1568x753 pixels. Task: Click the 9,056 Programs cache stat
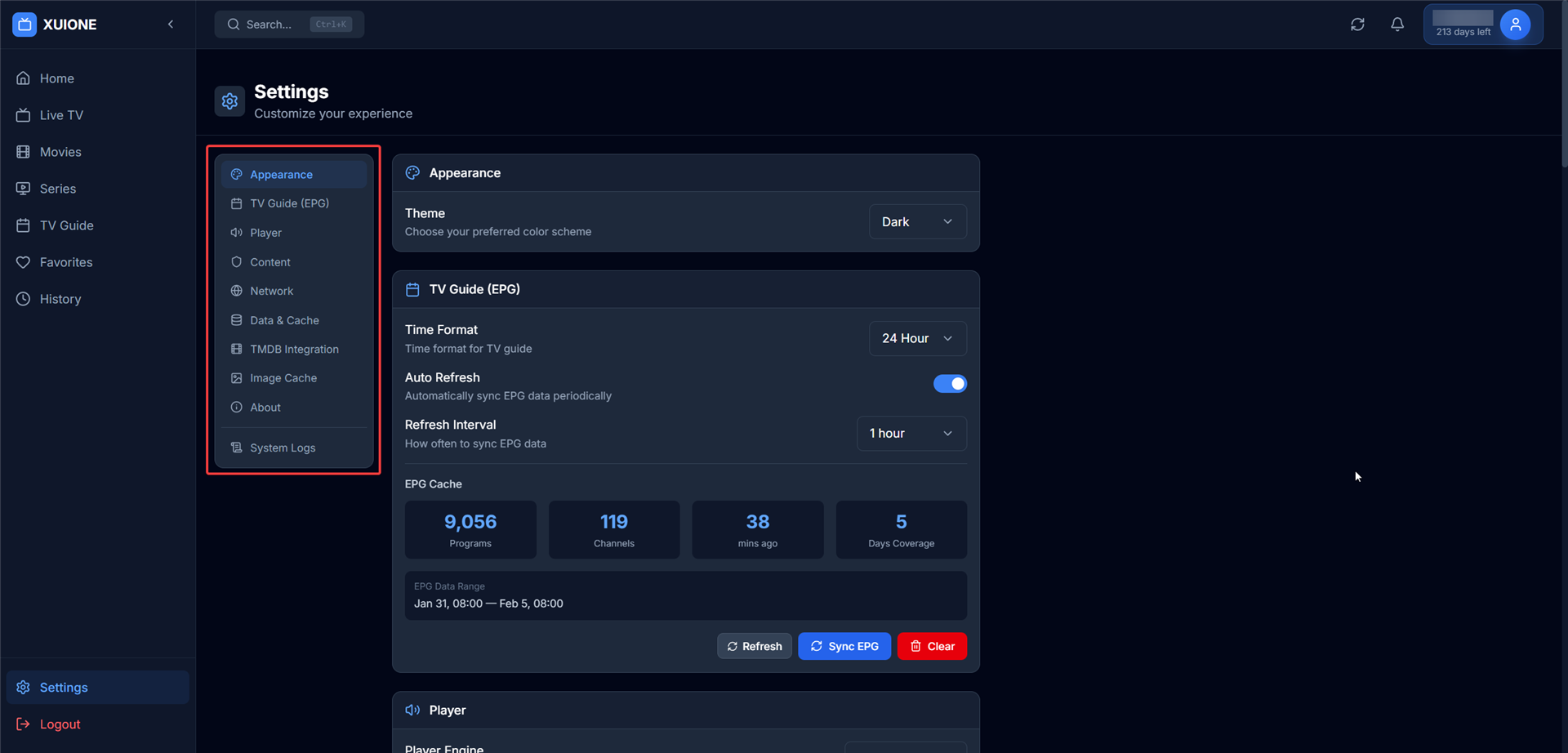click(470, 529)
